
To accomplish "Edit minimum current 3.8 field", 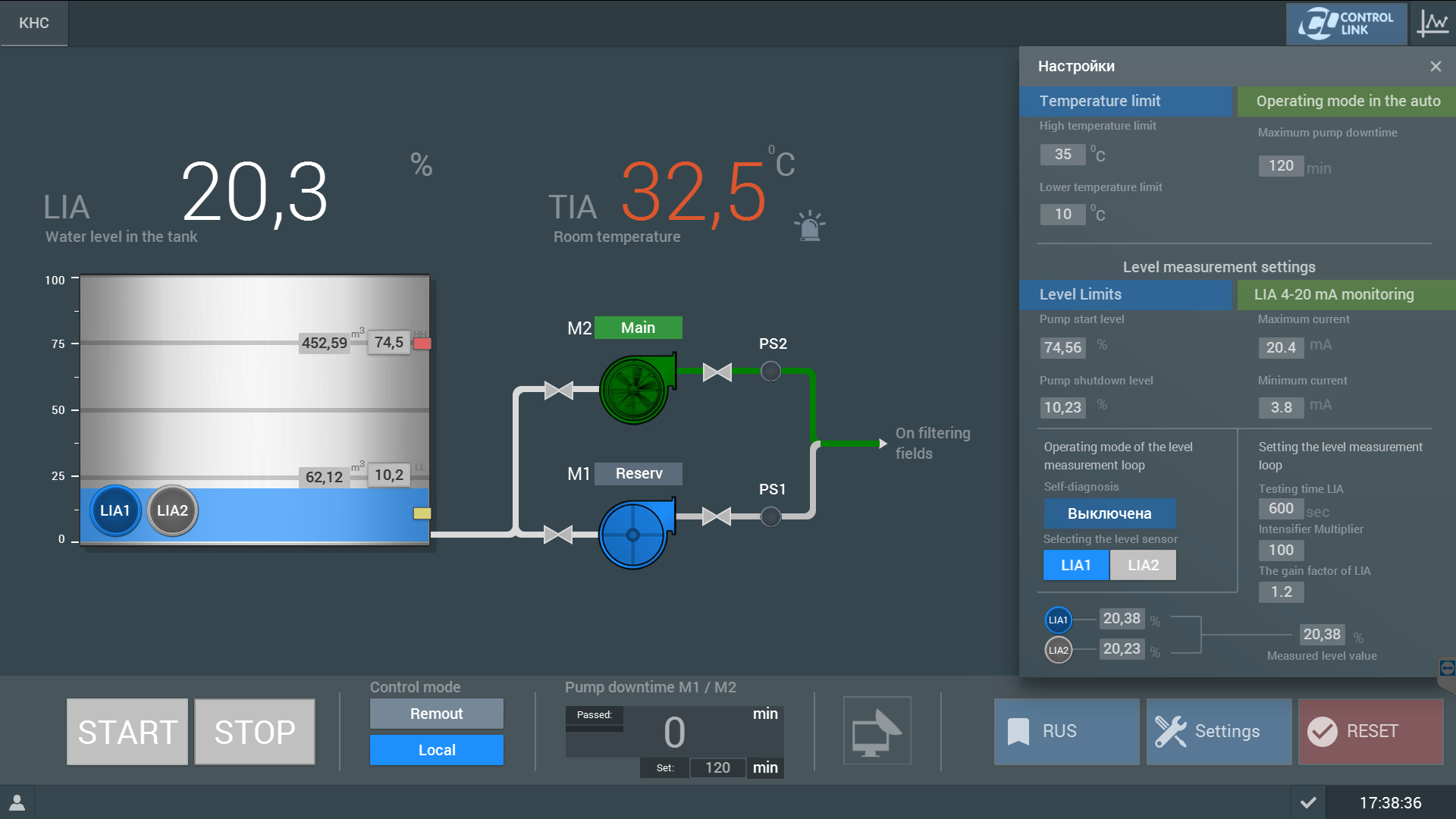I will point(1282,407).
